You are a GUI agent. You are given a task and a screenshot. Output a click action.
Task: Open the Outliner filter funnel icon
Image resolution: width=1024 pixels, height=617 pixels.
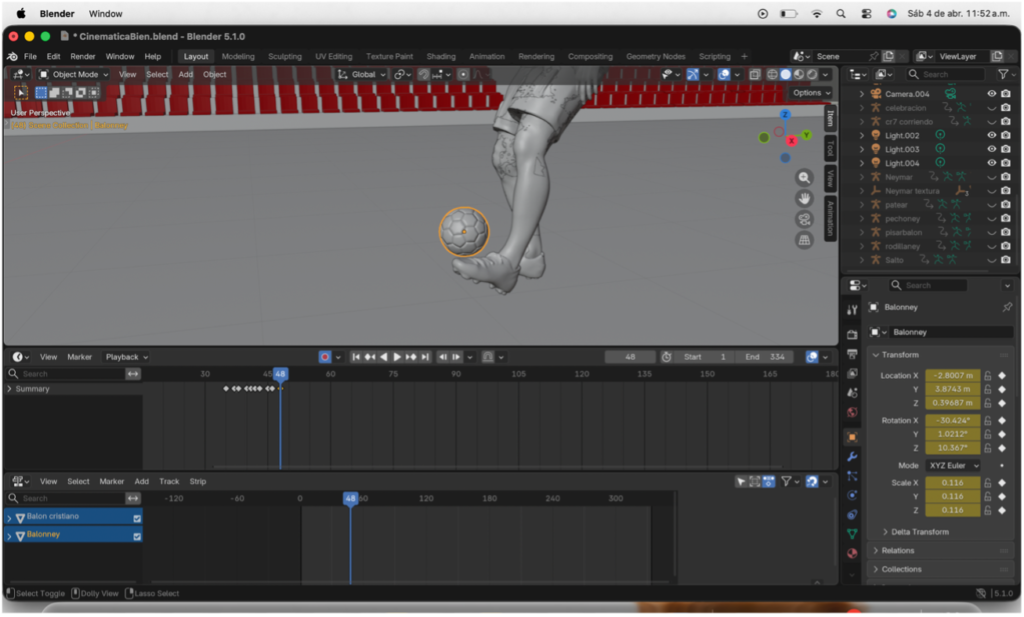[1003, 74]
